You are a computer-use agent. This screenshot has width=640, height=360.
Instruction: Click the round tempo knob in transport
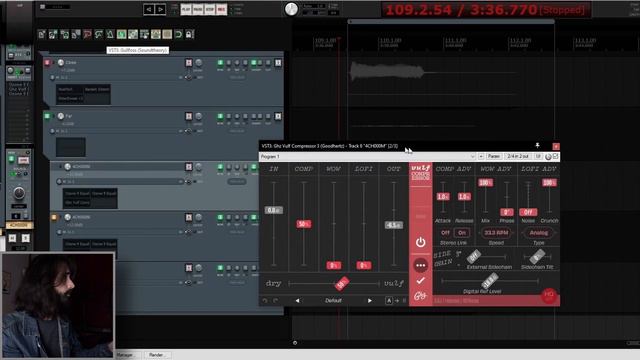pos(291,9)
